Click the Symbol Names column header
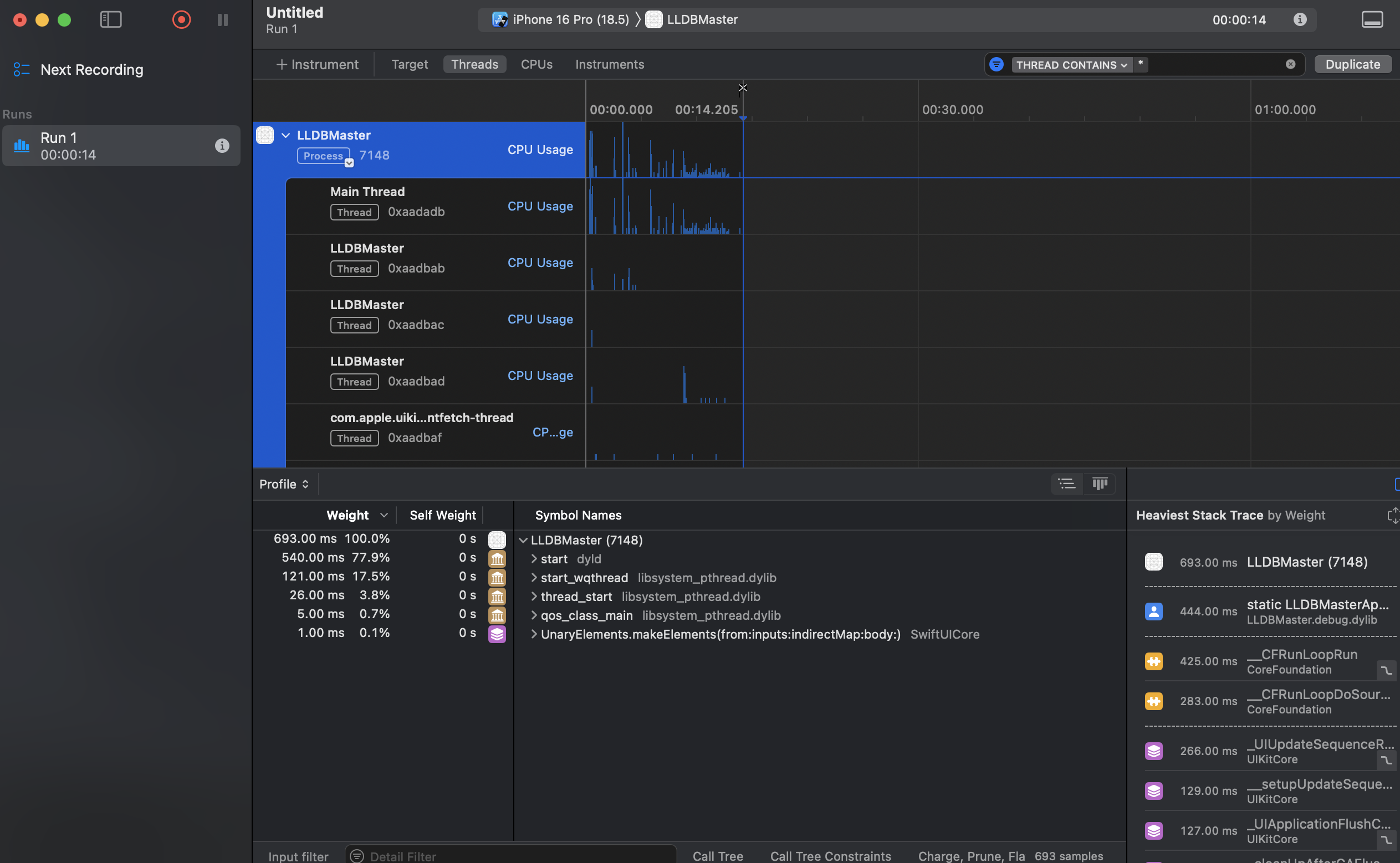 point(578,515)
